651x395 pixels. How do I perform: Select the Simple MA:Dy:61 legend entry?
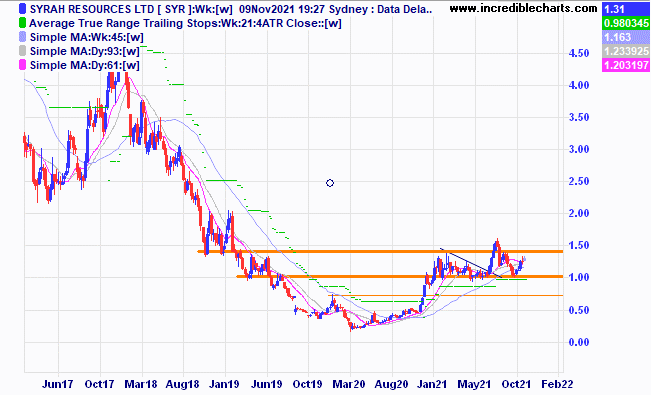85,65
